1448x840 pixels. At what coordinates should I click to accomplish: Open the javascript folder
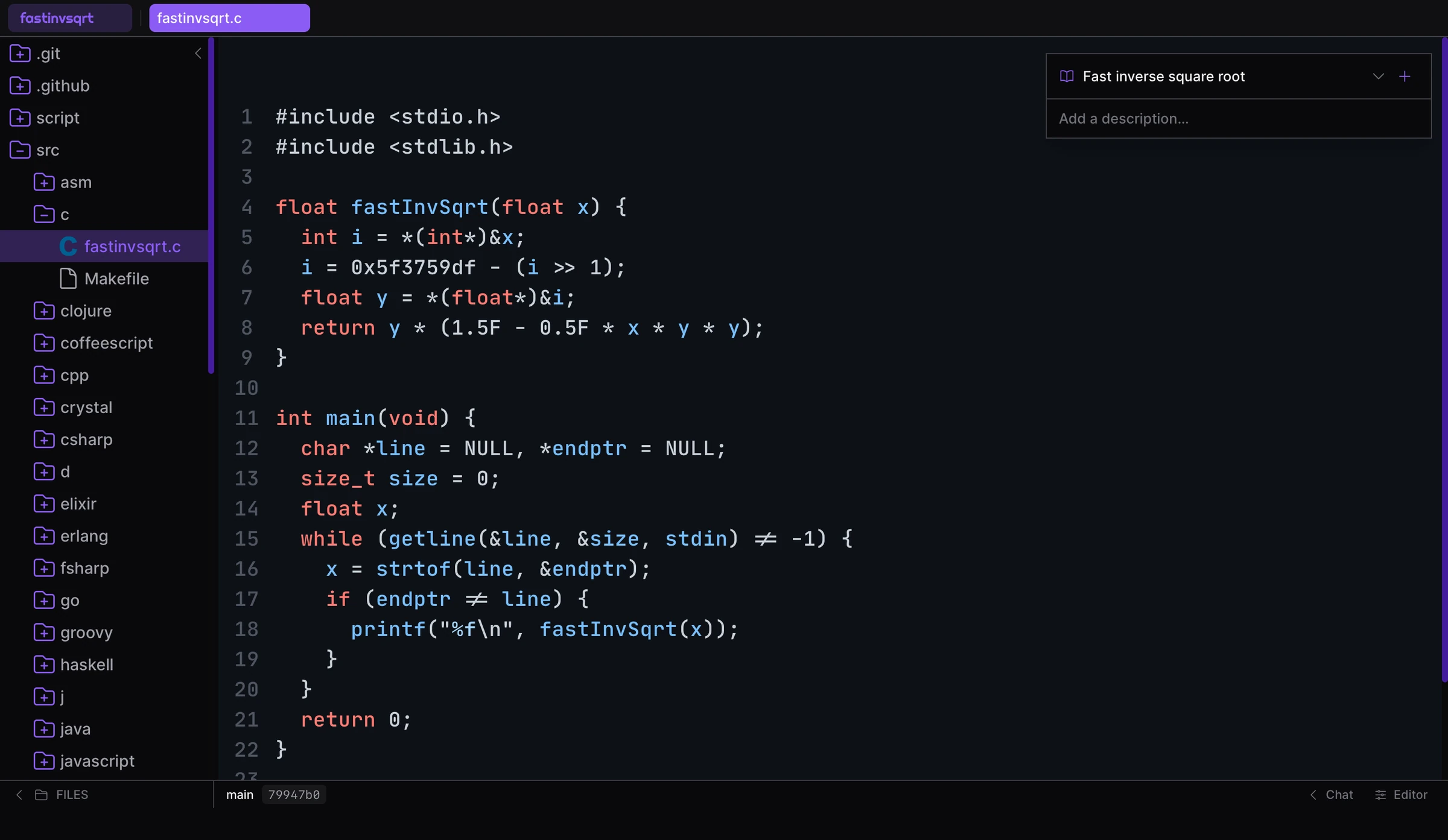104,761
